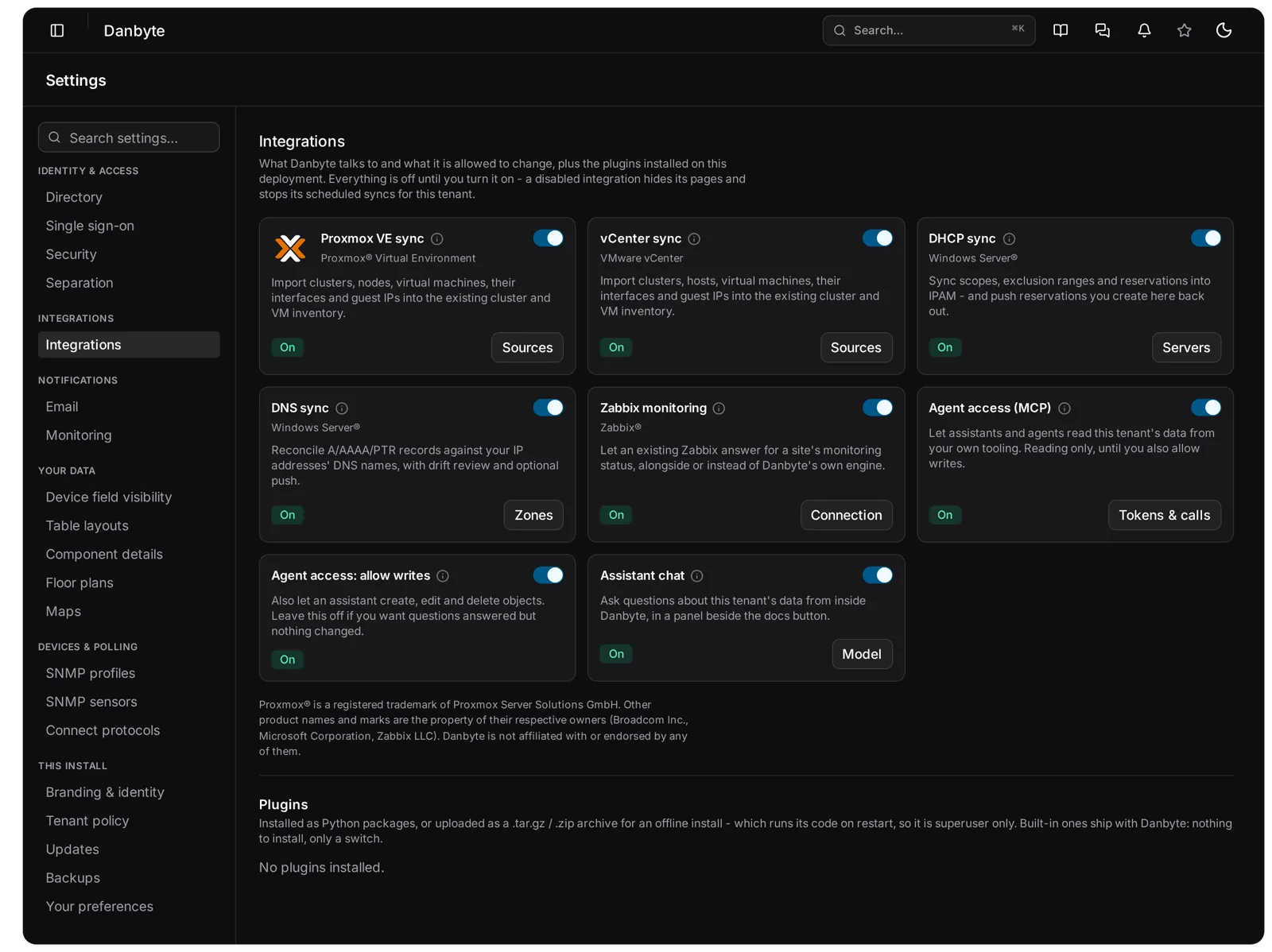Open SNMP sensors
The image size is (1272, 952).
(129, 702)
